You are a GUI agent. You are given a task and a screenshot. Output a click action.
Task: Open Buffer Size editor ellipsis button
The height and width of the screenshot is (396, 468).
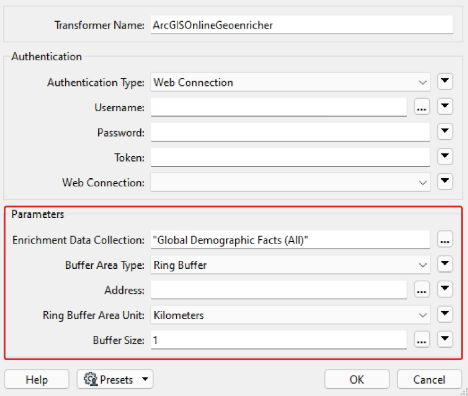tap(422, 340)
